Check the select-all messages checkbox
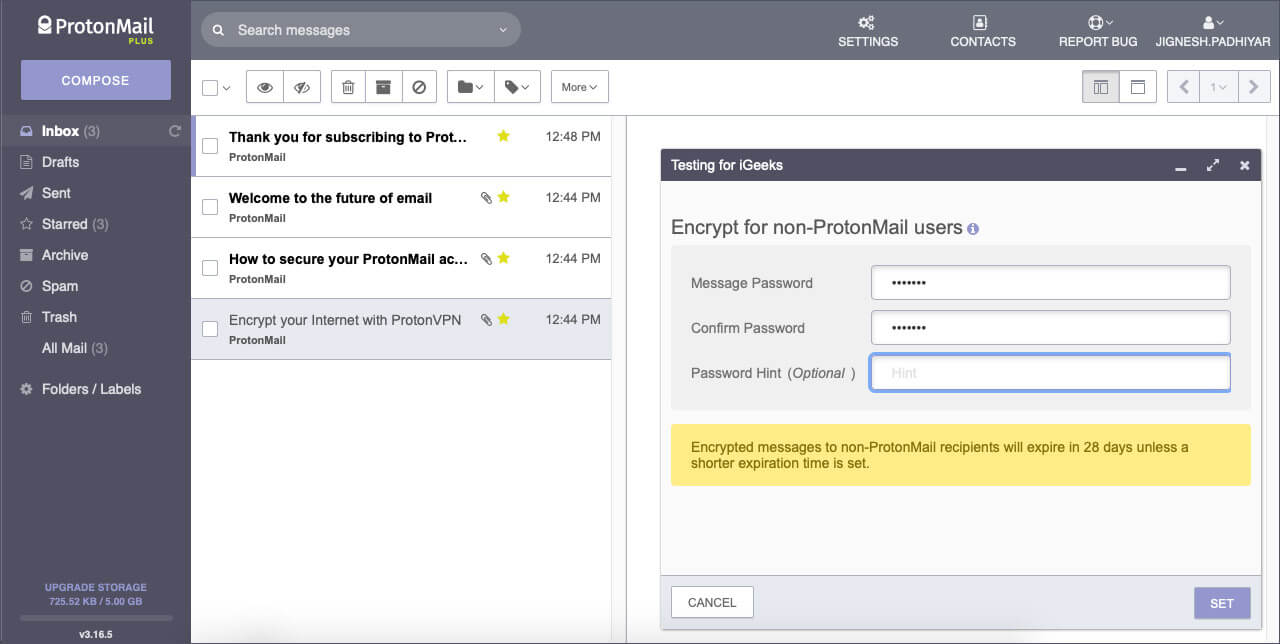Image resolution: width=1280 pixels, height=644 pixels. (210, 88)
